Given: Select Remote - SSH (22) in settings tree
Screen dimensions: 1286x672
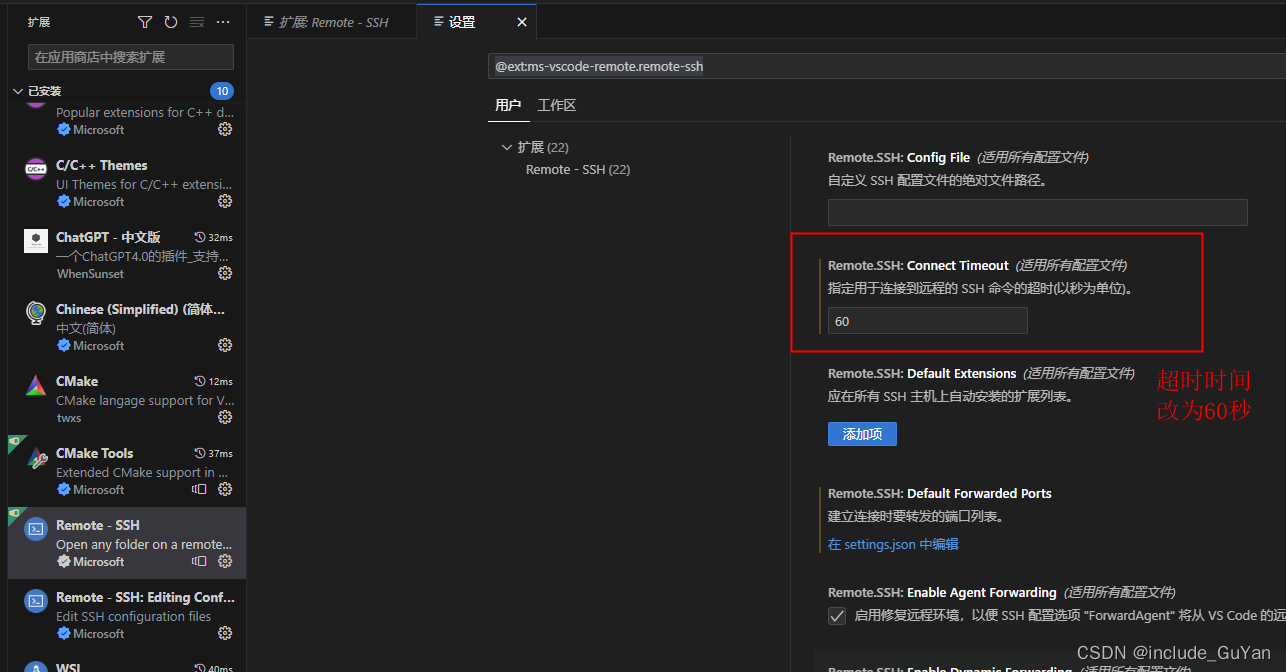Looking at the screenshot, I should [x=578, y=170].
